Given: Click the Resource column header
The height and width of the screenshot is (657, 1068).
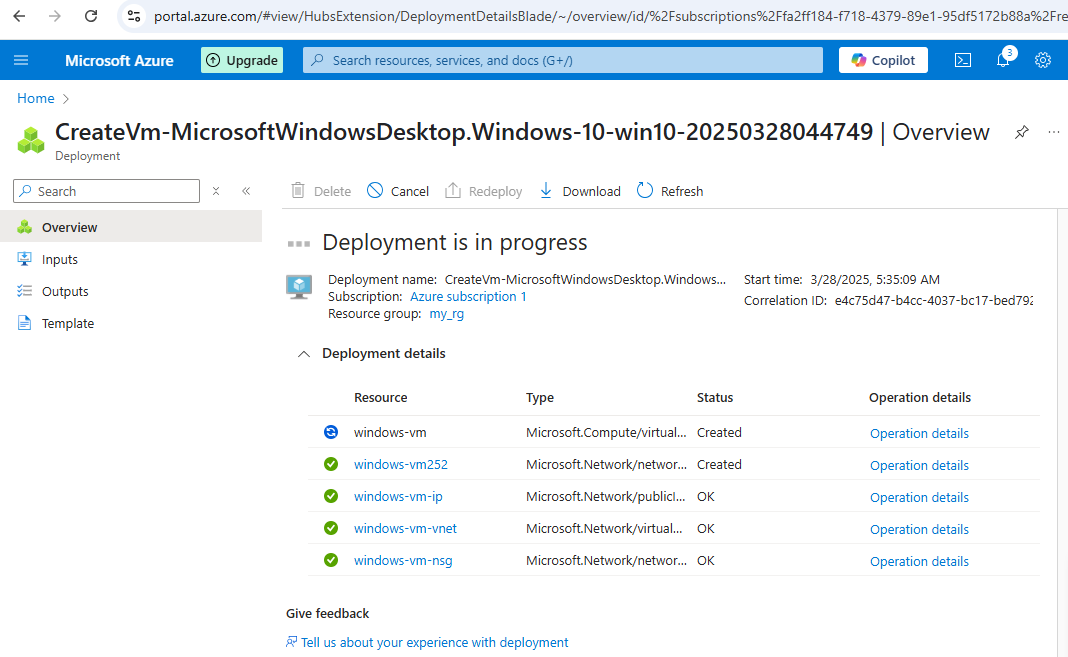Looking at the screenshot, I should [380, 398].
